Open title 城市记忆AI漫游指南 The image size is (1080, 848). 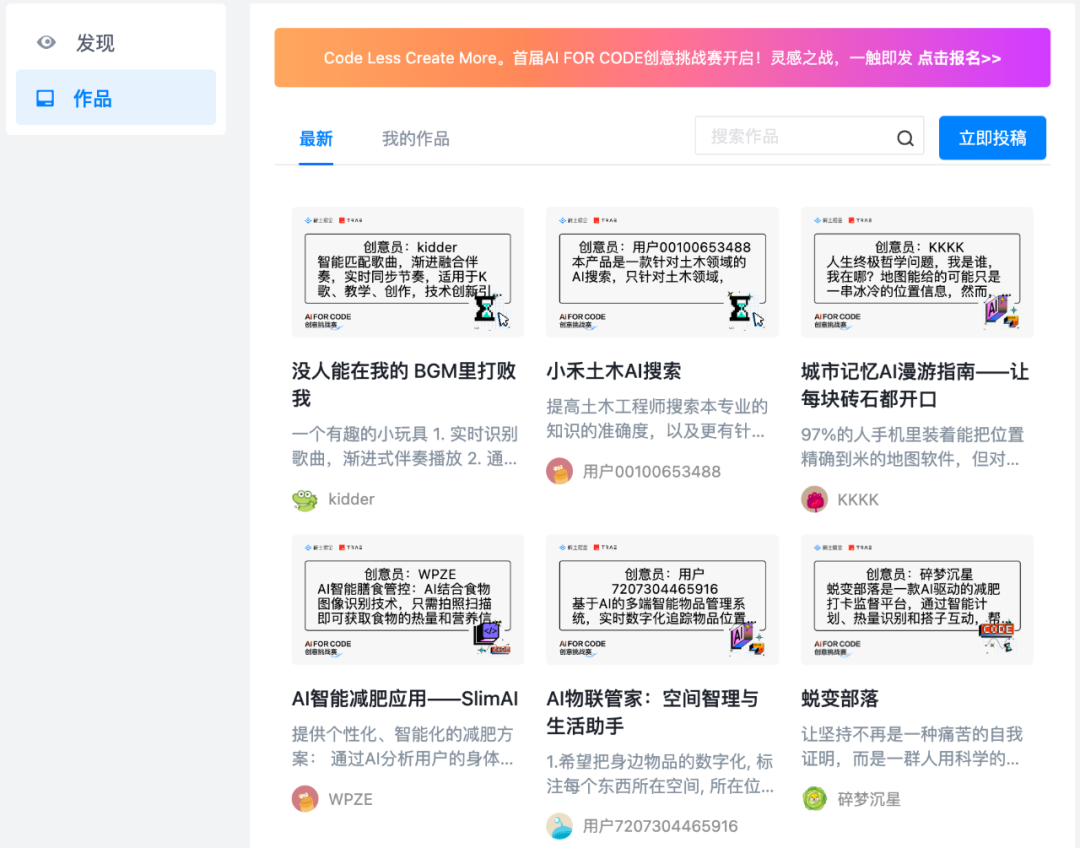(915, 385)
